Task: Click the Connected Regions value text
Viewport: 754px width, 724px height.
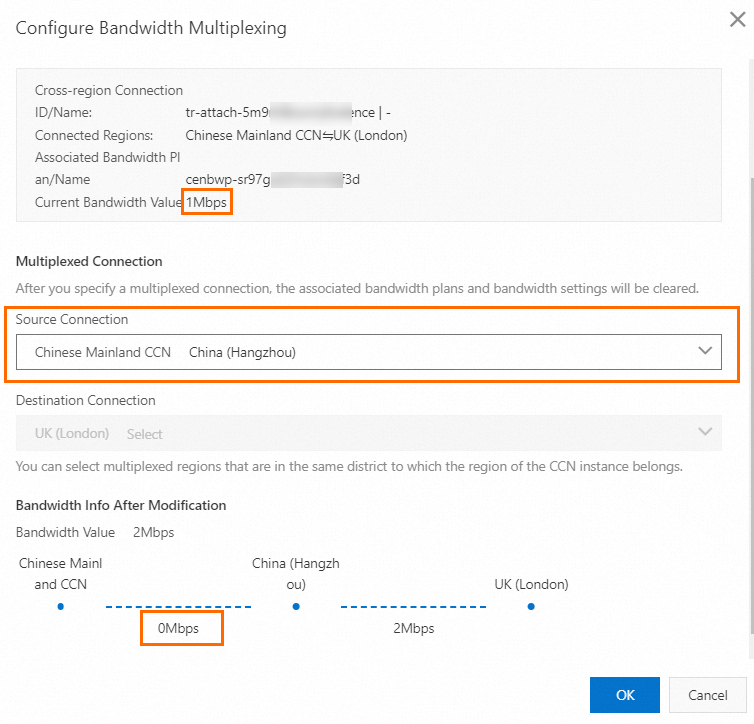Action: point(296,135)
